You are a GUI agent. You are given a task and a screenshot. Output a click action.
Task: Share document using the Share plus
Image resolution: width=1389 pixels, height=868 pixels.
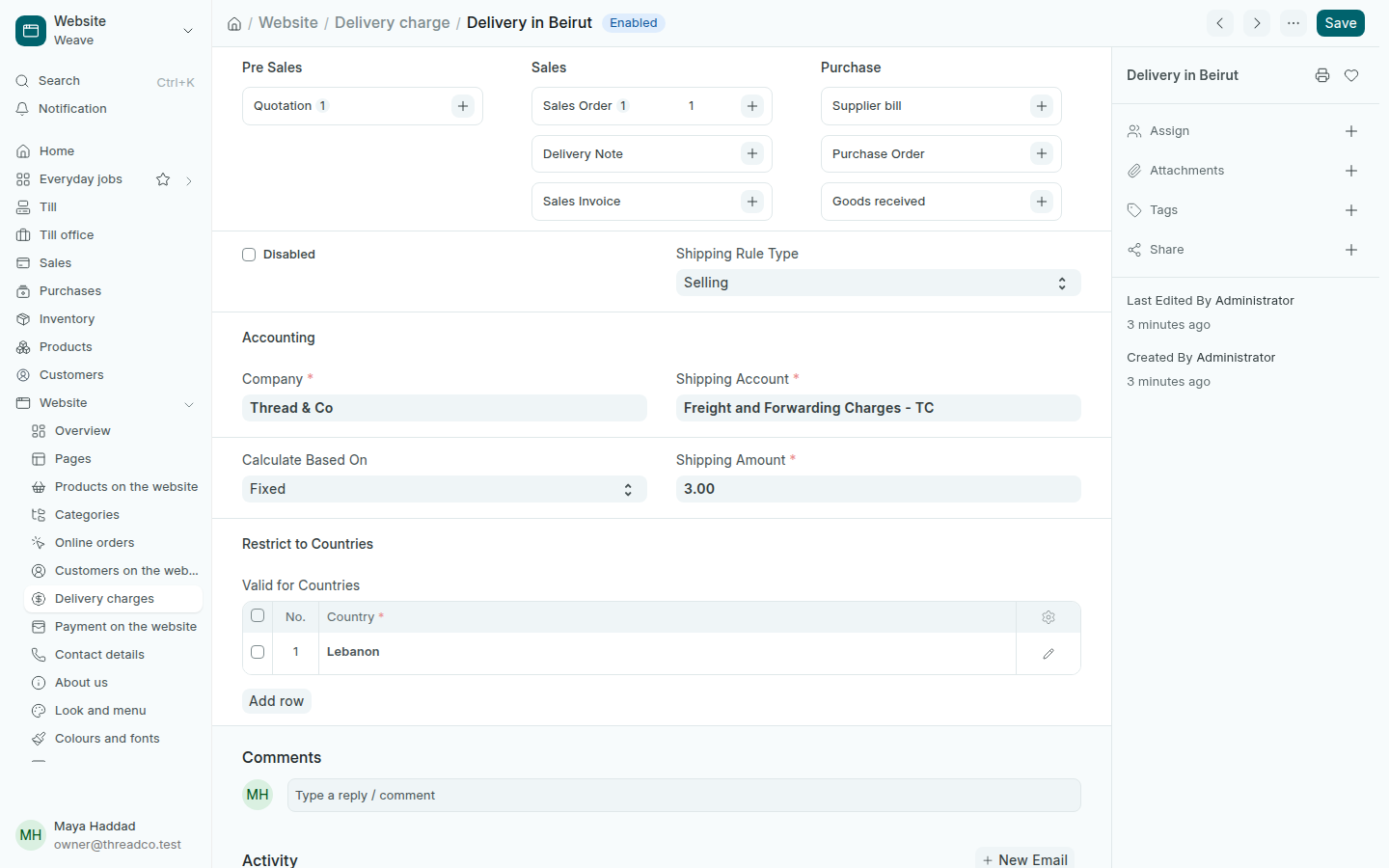[1351, 250]
